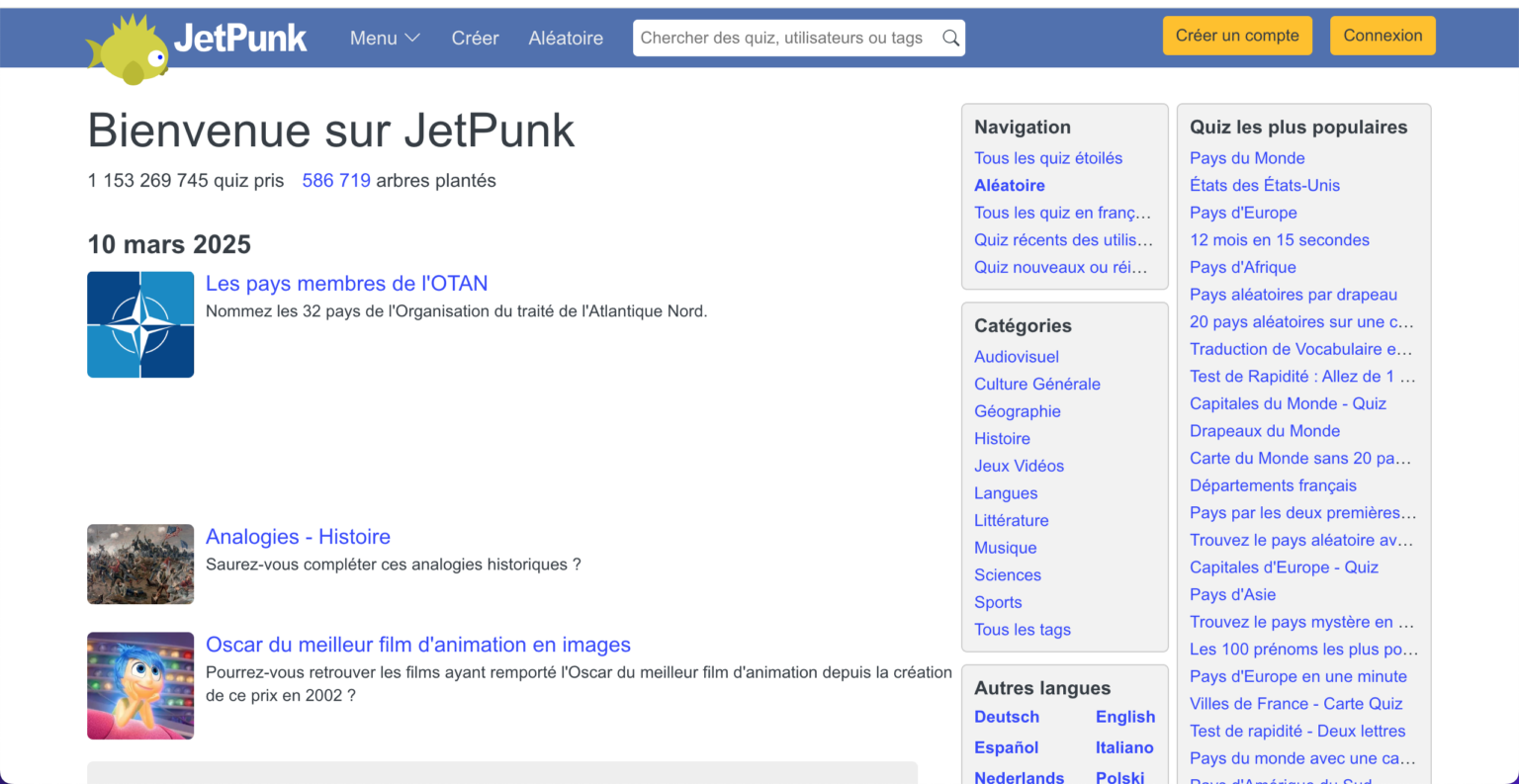The height and width of the screenshot is (784, 1519).
Task: Open Les 100 prénoms les plus populaires quiz
Action: (1303, 650)
